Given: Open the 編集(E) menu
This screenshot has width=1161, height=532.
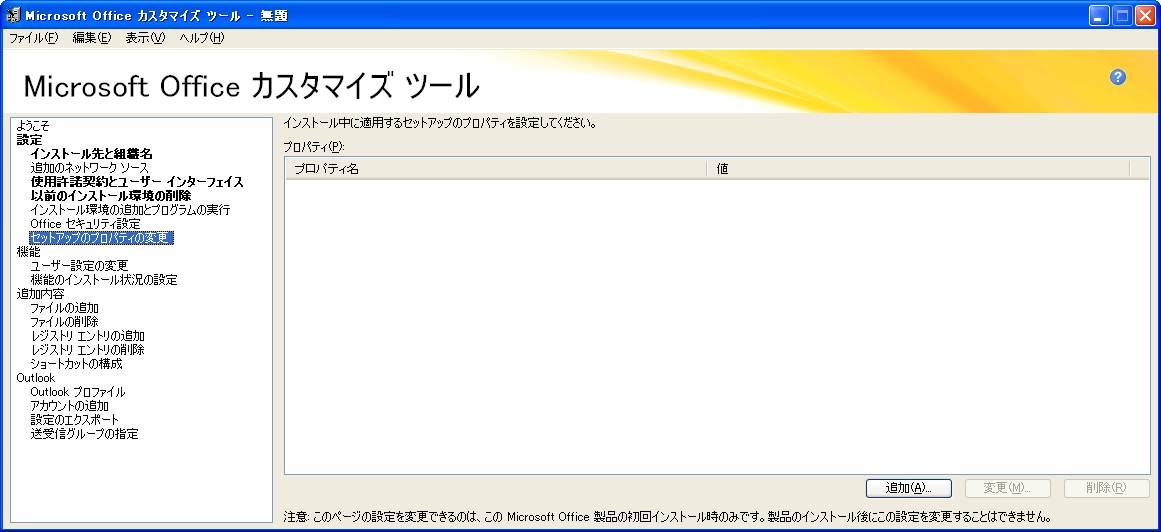Looking at the screenshot, I should coord(91,38).
